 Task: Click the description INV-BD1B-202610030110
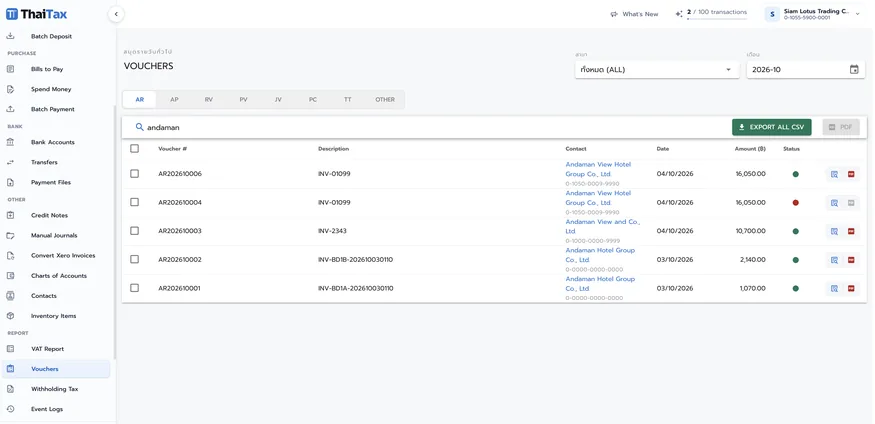tap(355, 259)
